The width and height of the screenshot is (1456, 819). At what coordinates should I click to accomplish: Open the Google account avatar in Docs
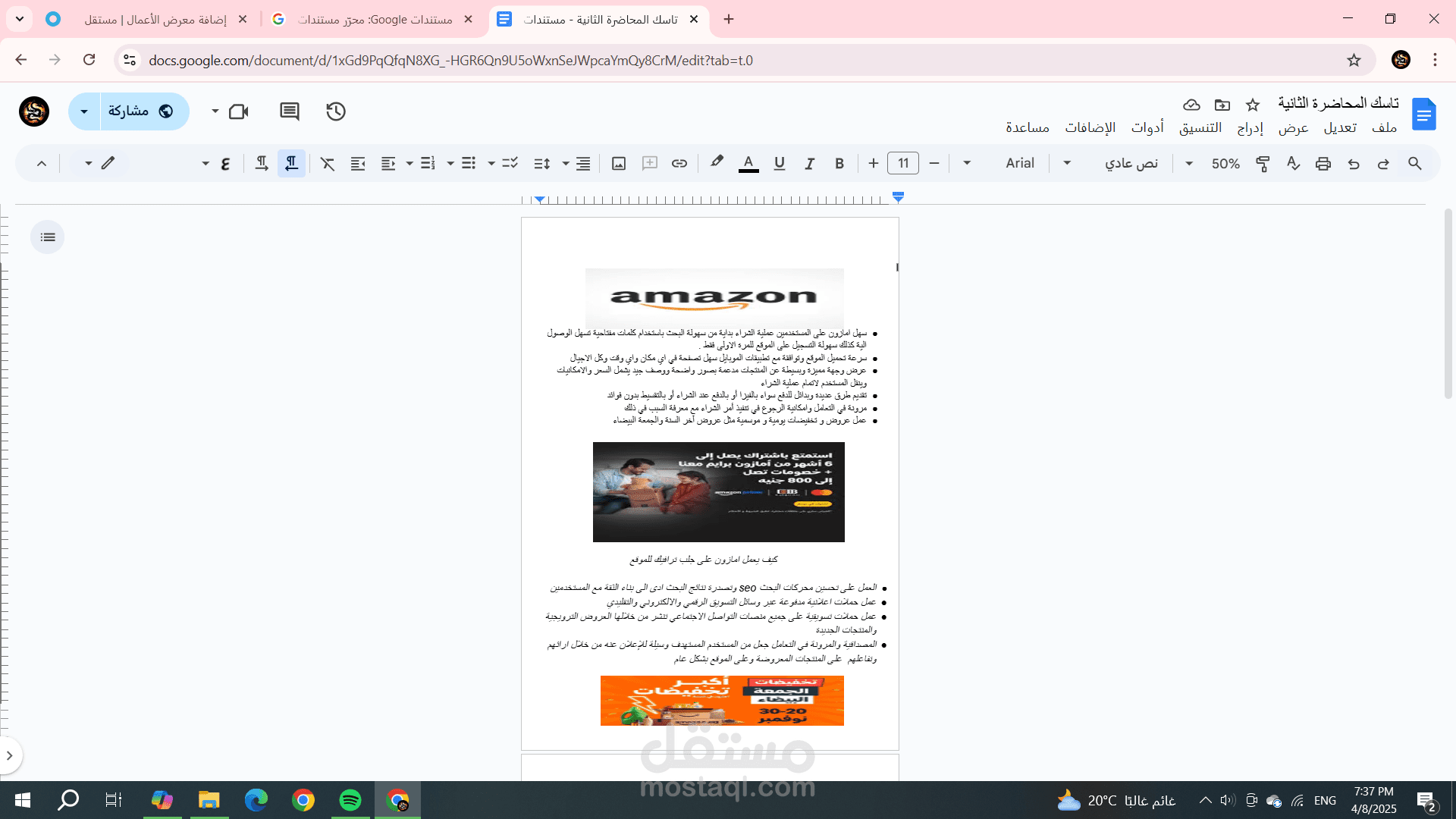[34, 111]
